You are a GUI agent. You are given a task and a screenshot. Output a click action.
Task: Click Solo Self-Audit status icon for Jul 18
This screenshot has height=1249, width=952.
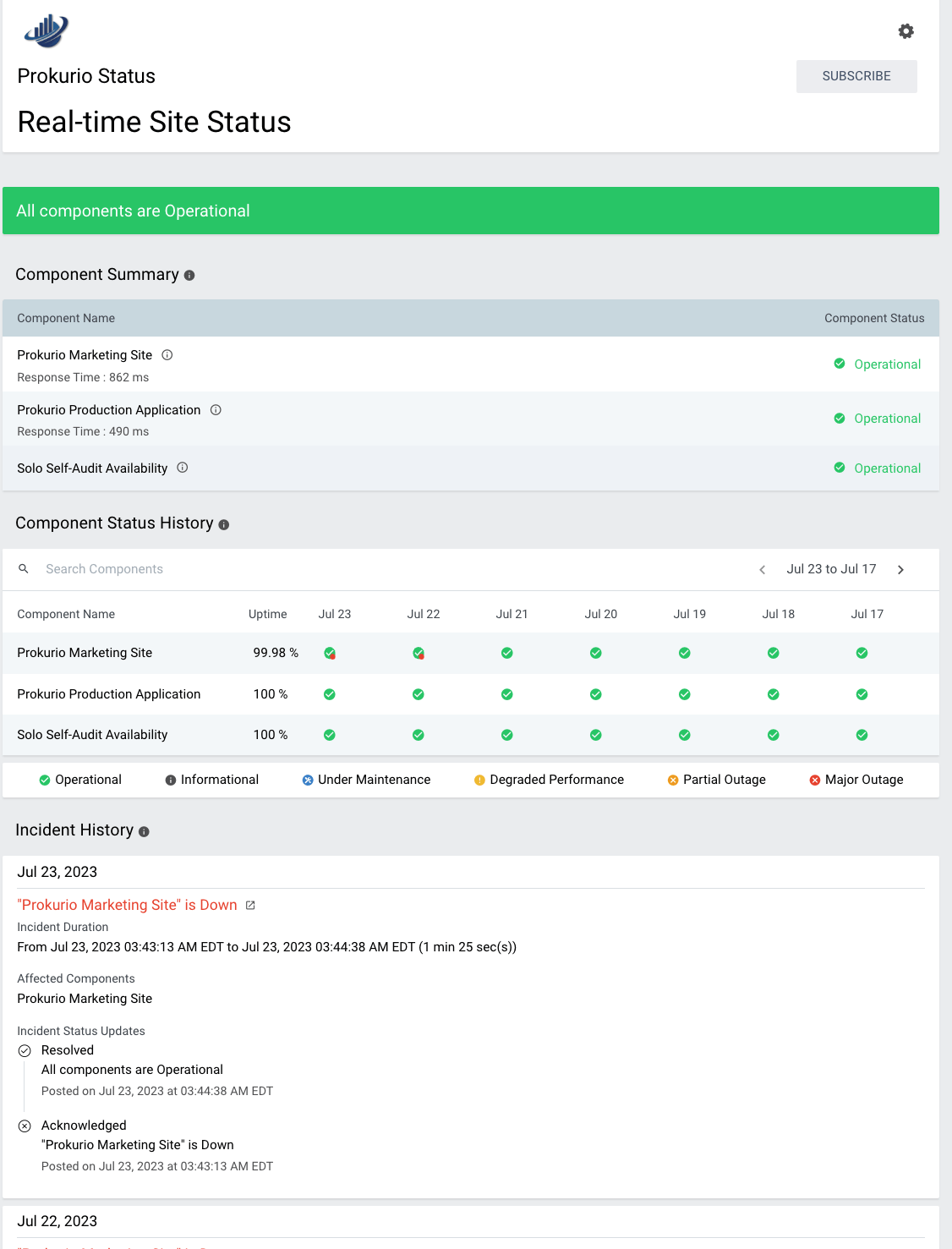(774, 735)
